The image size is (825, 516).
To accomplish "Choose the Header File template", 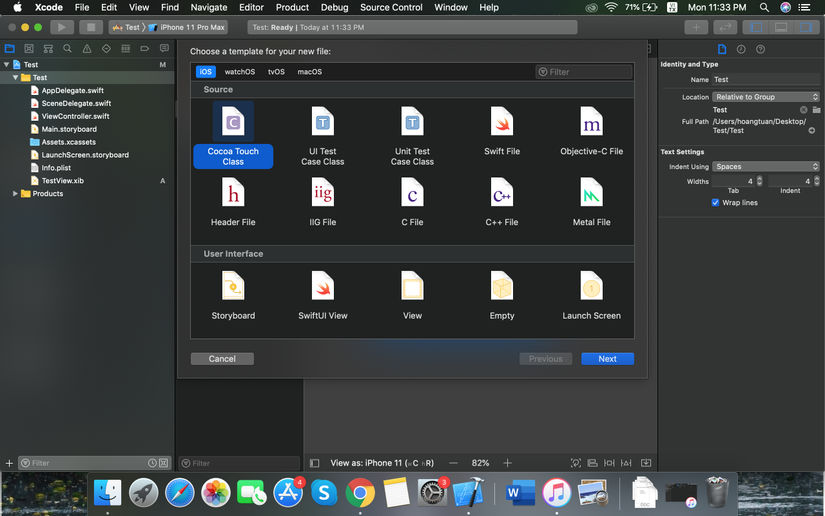I will coord(233,193).
